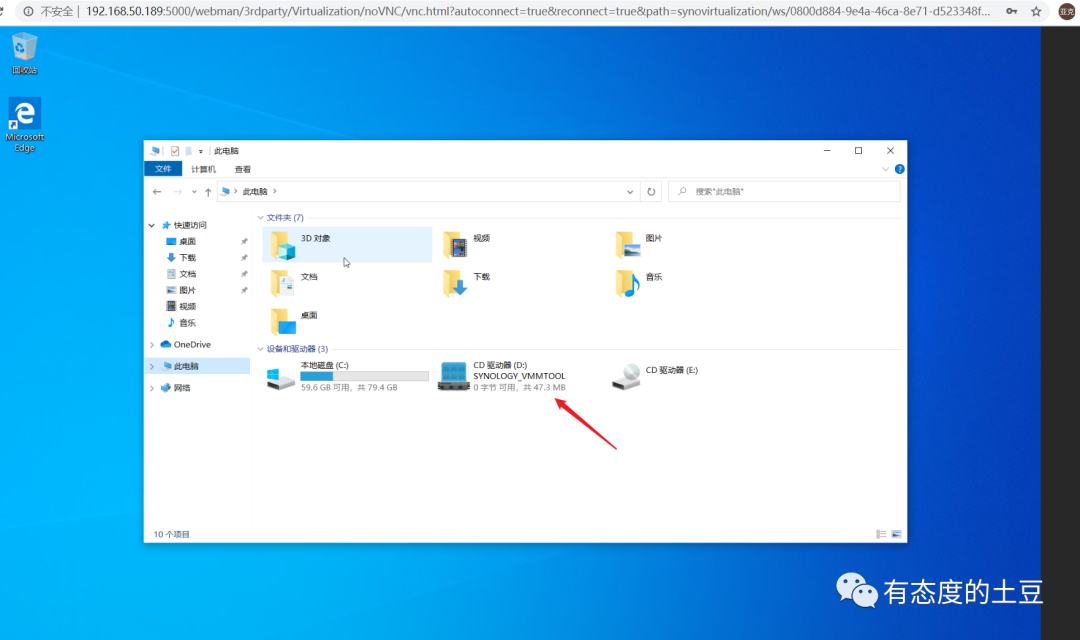
Task: Expand the ribbon with the chevron
Action: point(885,169)
